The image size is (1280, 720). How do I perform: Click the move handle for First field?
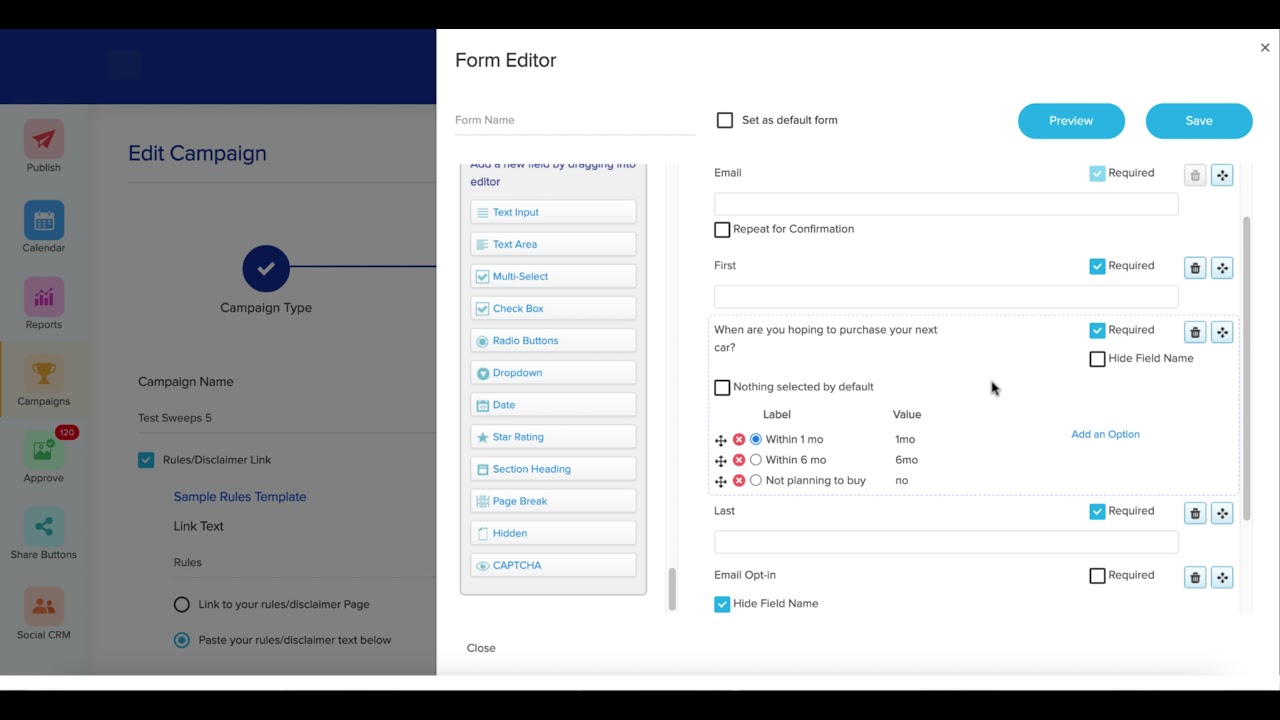pyautogui.click(x=1222, y=268)
